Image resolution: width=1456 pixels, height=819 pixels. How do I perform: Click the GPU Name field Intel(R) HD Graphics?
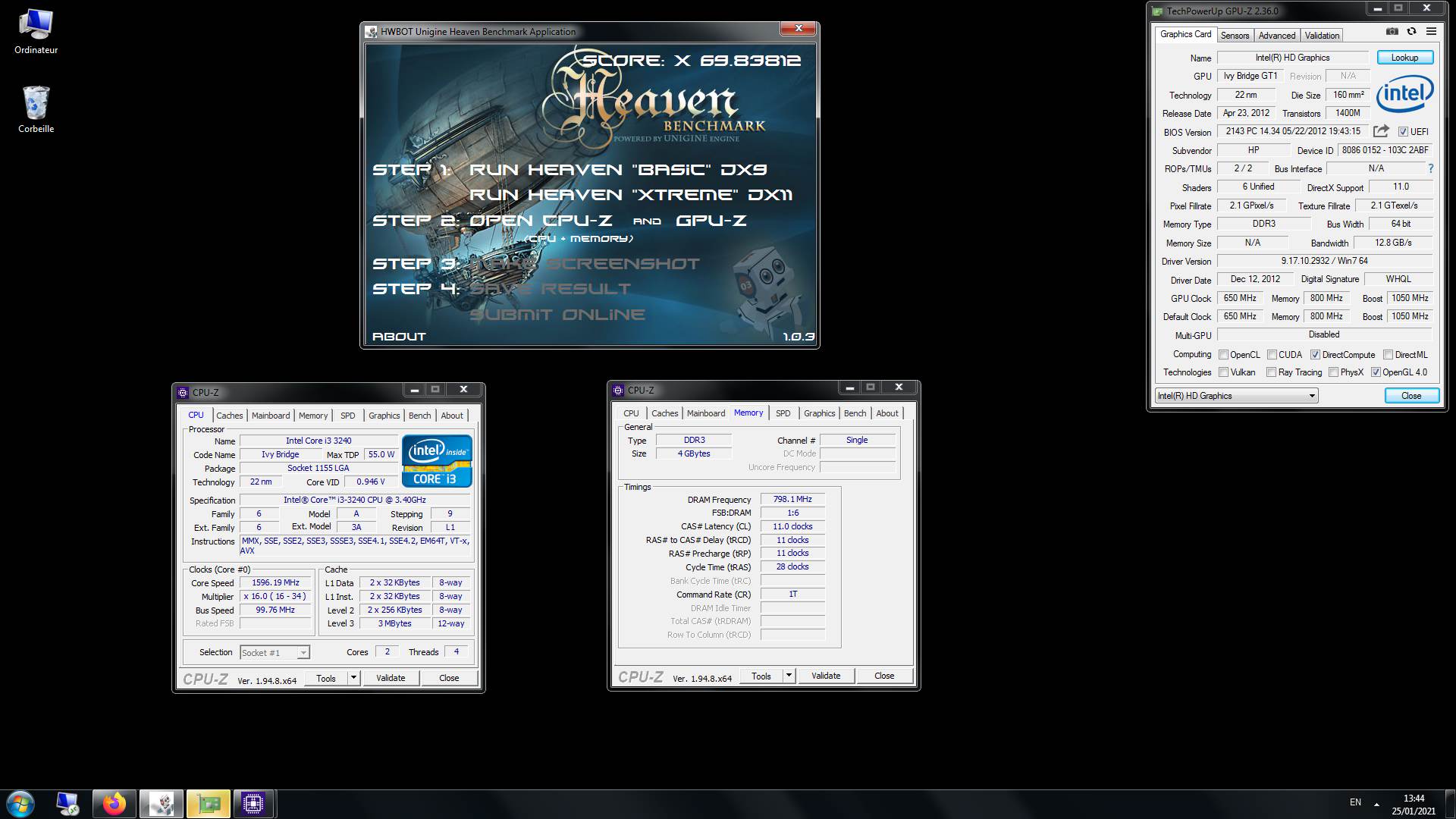(x=1292, y=58)
